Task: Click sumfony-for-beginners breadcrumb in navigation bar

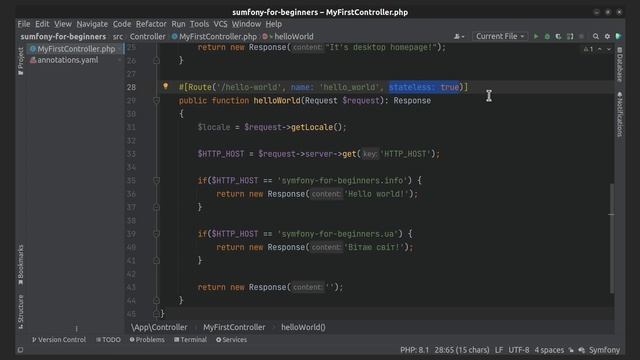Action: click(x=63, y=36)
